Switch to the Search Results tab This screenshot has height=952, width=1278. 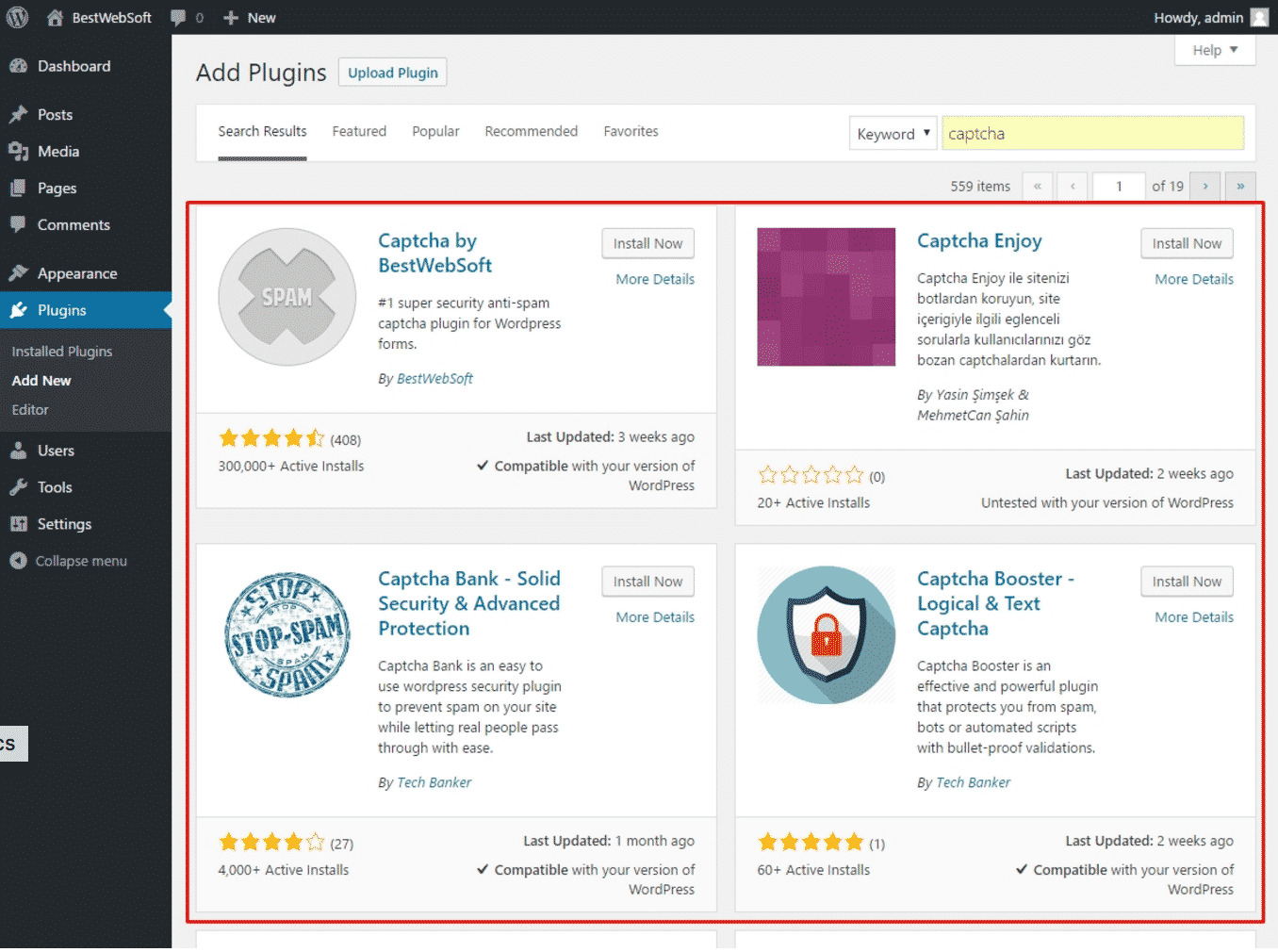coord(262,131)
